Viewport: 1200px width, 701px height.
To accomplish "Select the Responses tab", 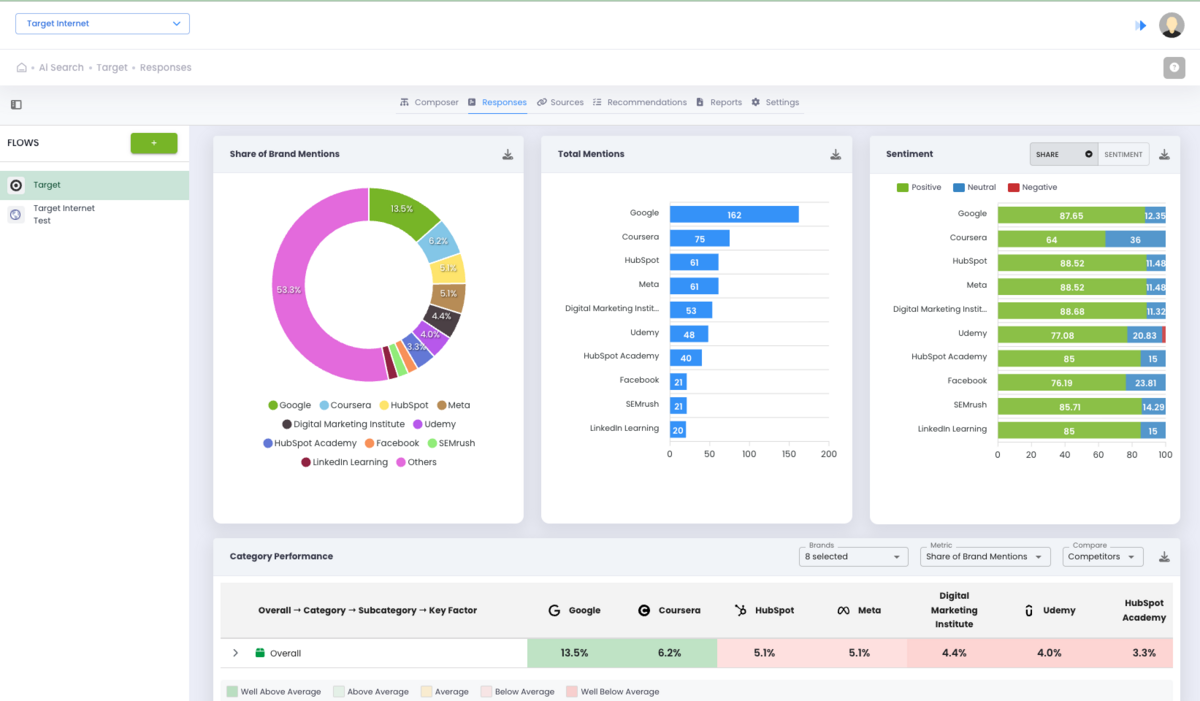I will pos(497,102).
